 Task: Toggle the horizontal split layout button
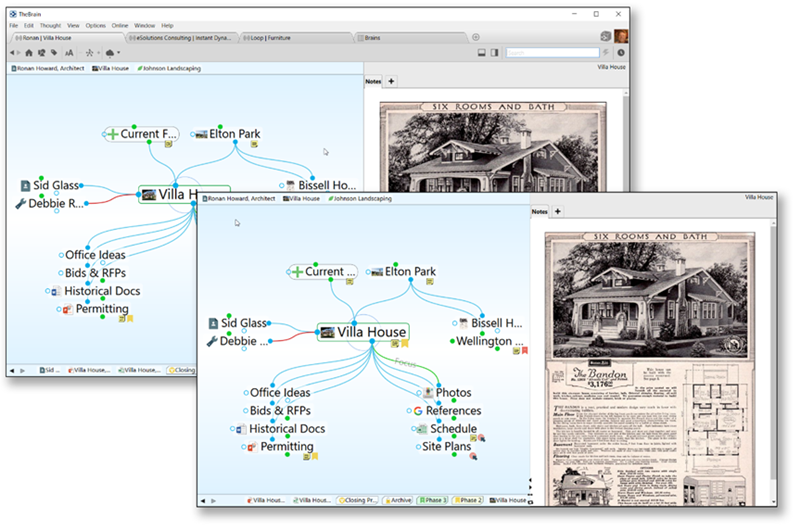pos(480,52)
